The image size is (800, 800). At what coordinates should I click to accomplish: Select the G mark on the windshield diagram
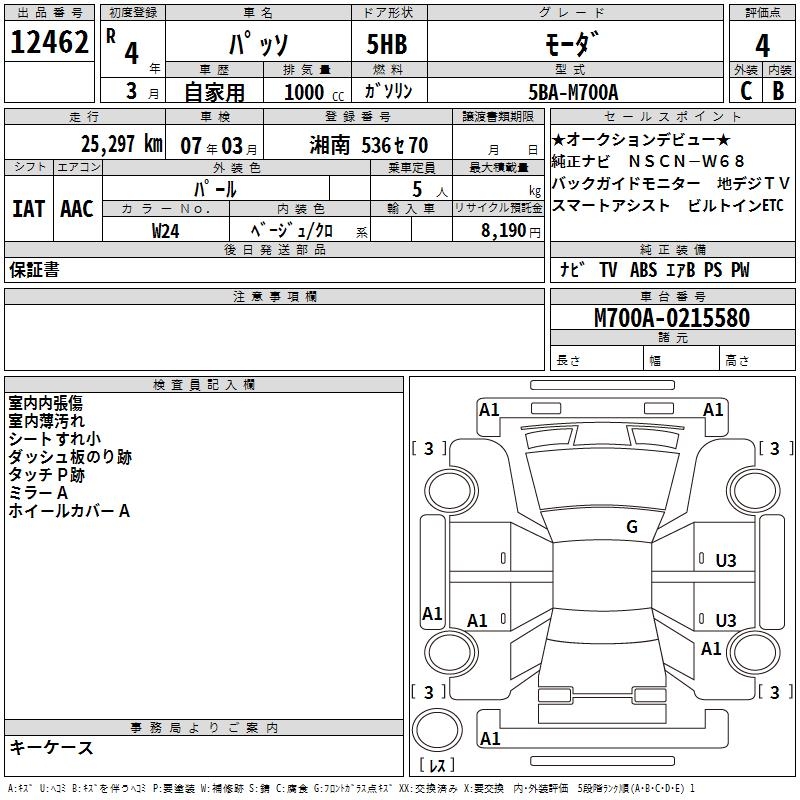(632, 526)
